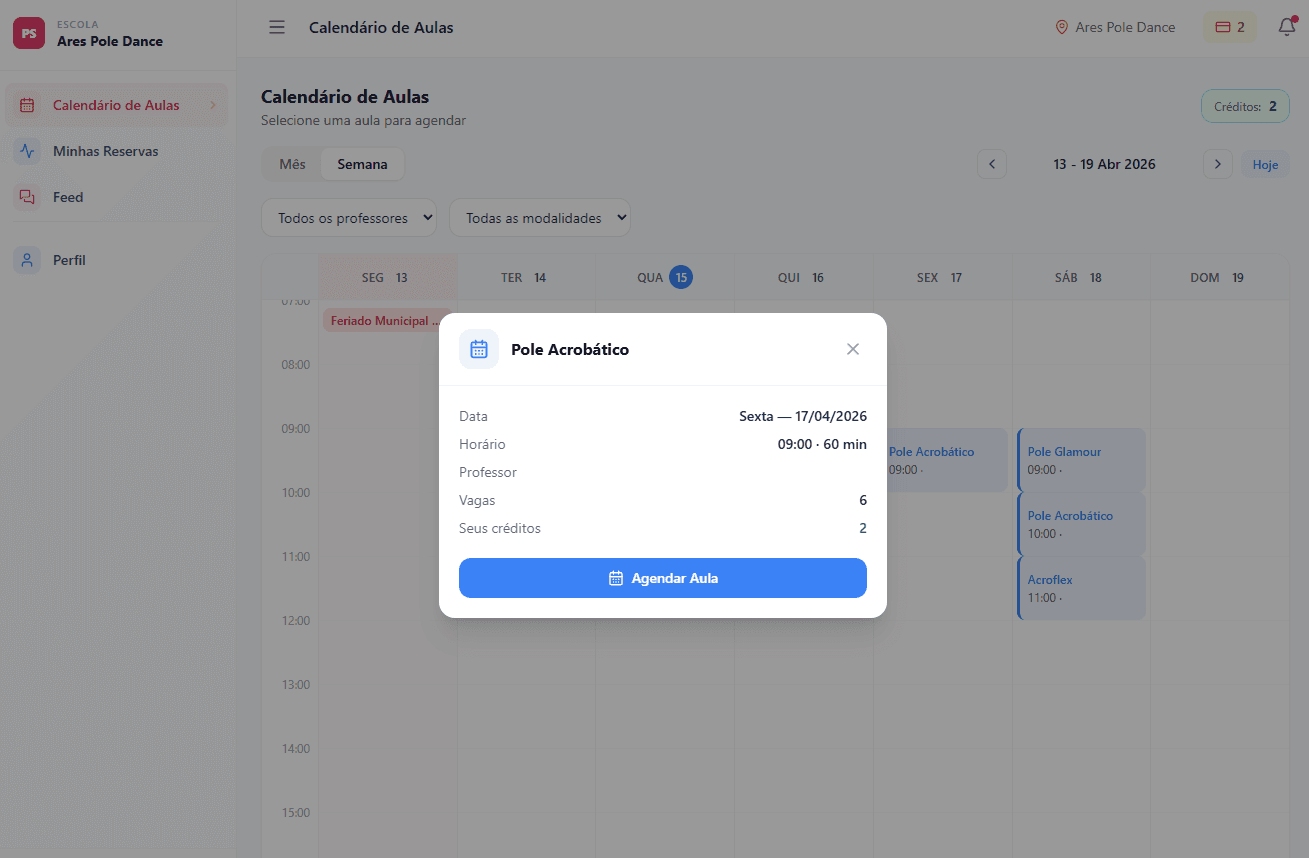
Task: Close the Pole Acrobático dialog
Action: click(x=853, y=349)
